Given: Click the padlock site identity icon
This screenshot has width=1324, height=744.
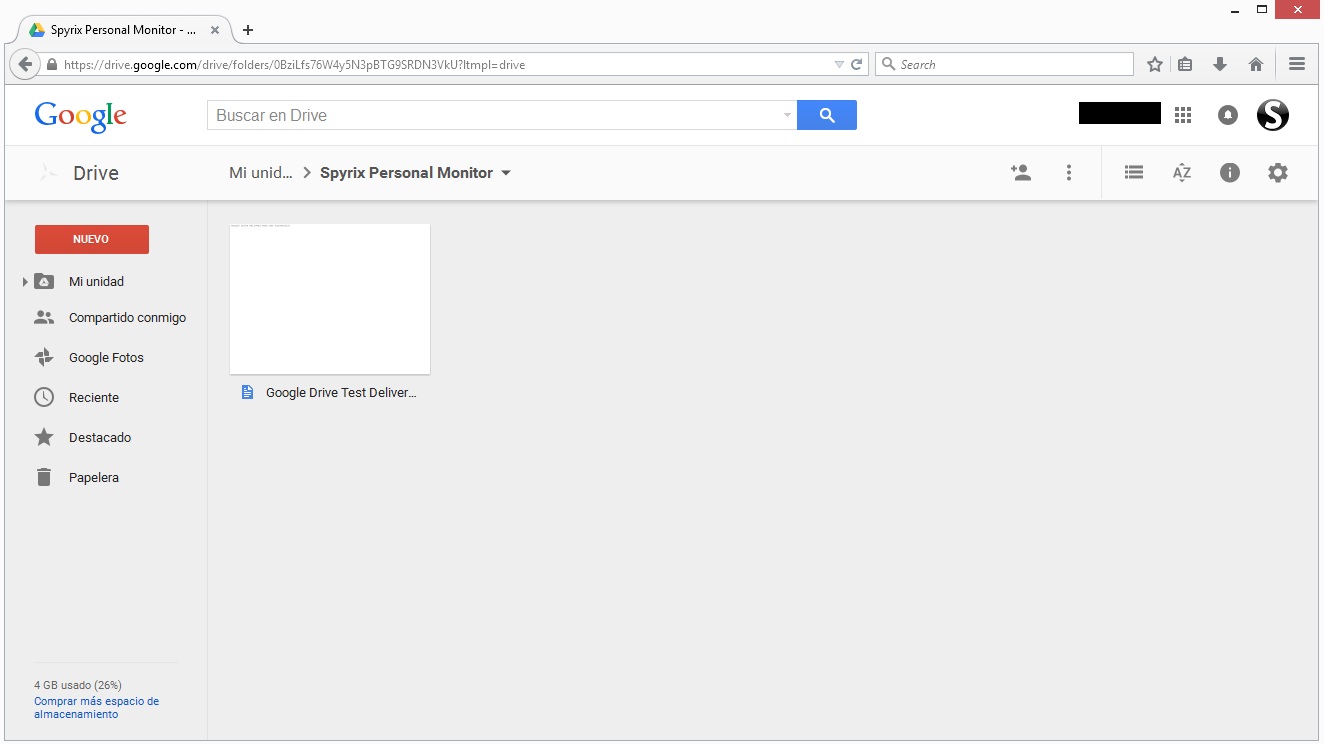Looking at the screenshot, I should point(52,64).
